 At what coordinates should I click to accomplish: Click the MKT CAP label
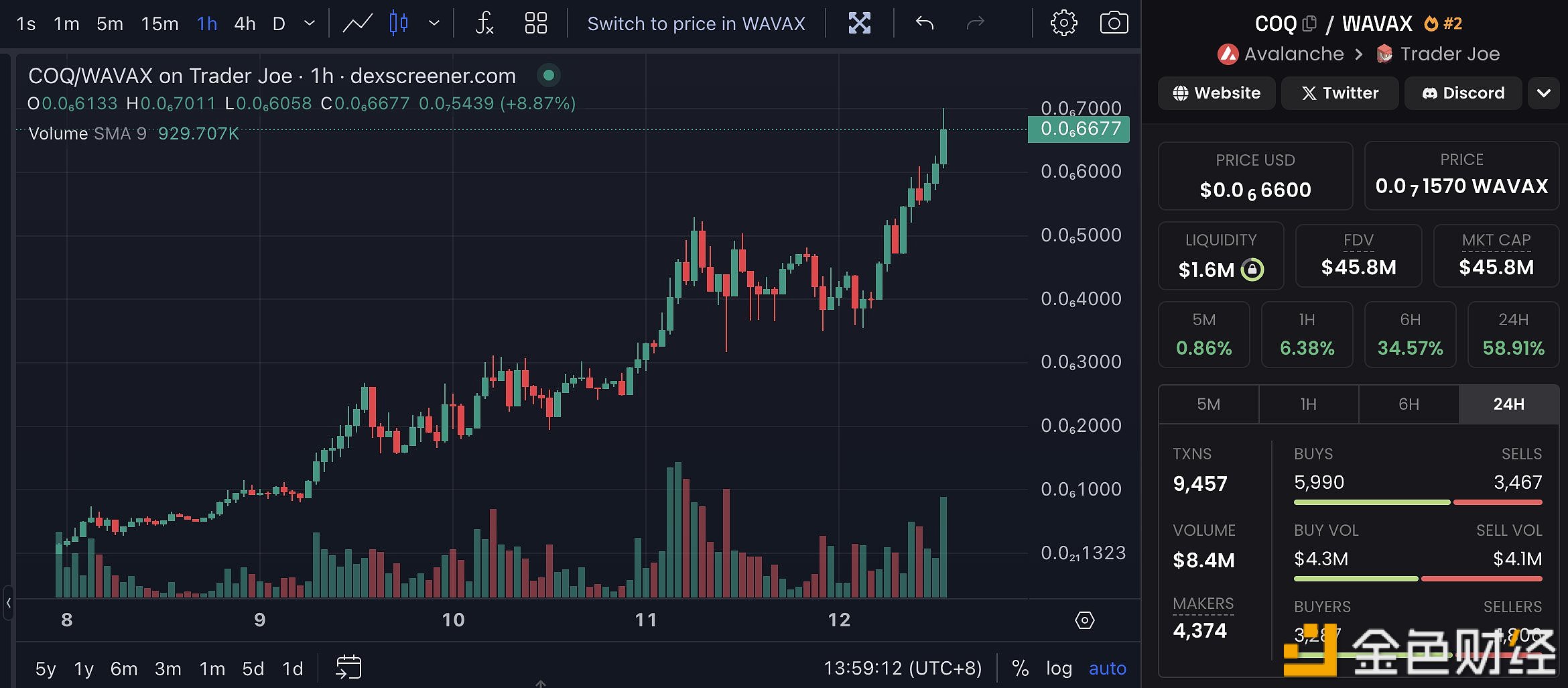[1496, 240]
